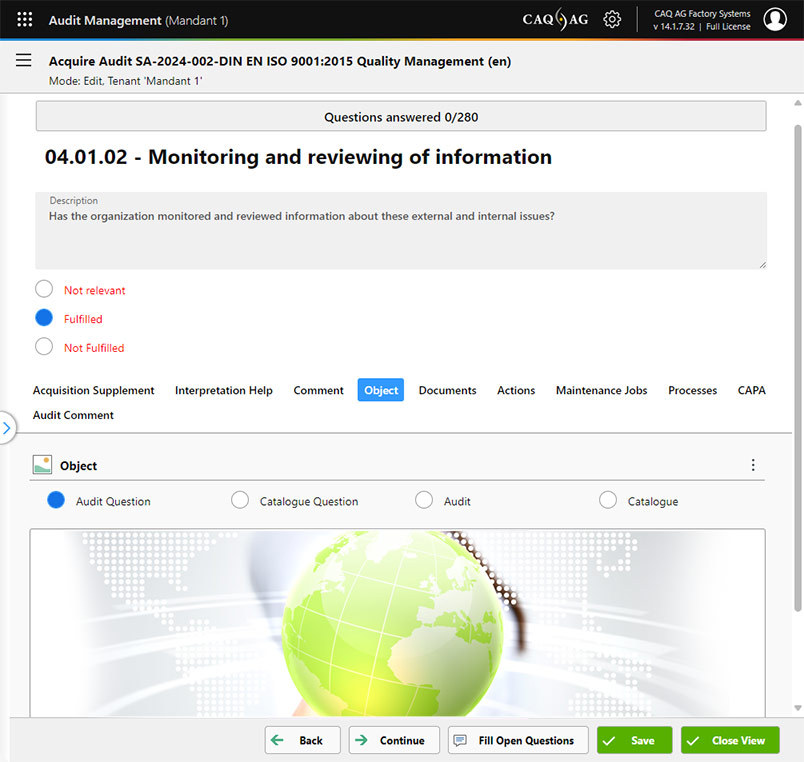Viewport: 804px width, 762px height.
Task: Select the Audit radio button
Action: click(424, 501)
